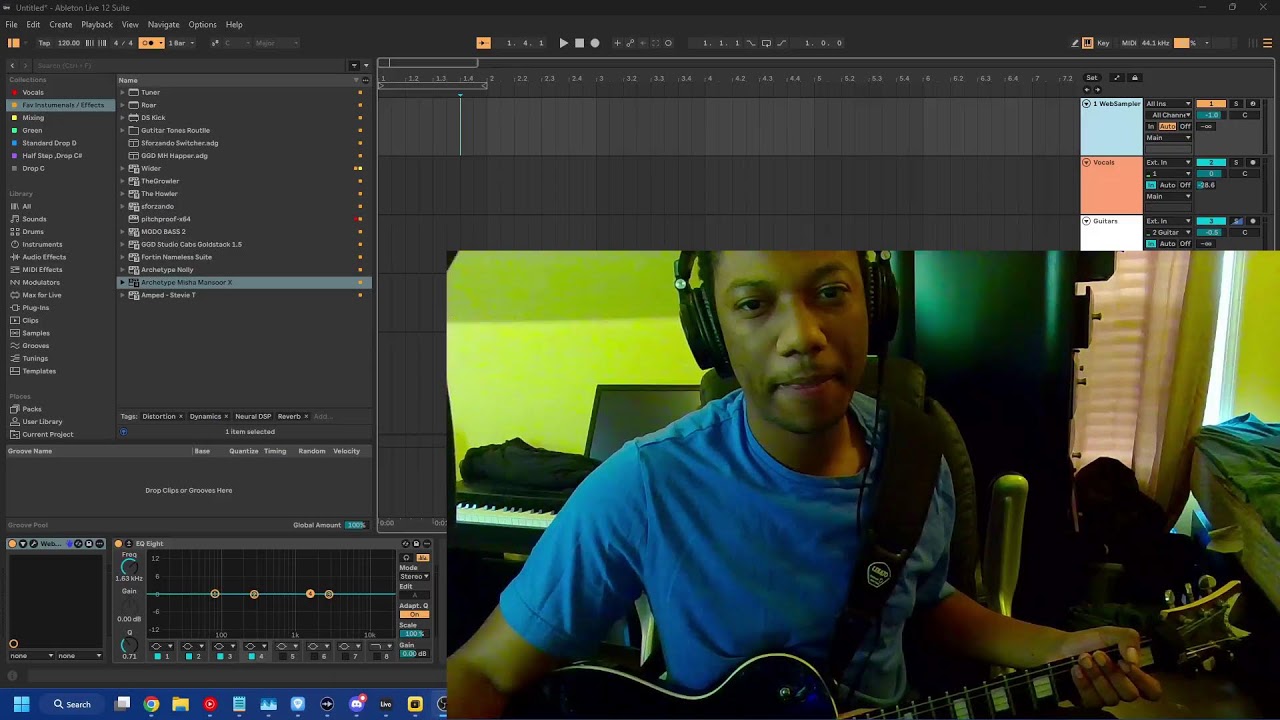
Task: Tap the tempo Tap button
Action: click(x=44, y=43)
